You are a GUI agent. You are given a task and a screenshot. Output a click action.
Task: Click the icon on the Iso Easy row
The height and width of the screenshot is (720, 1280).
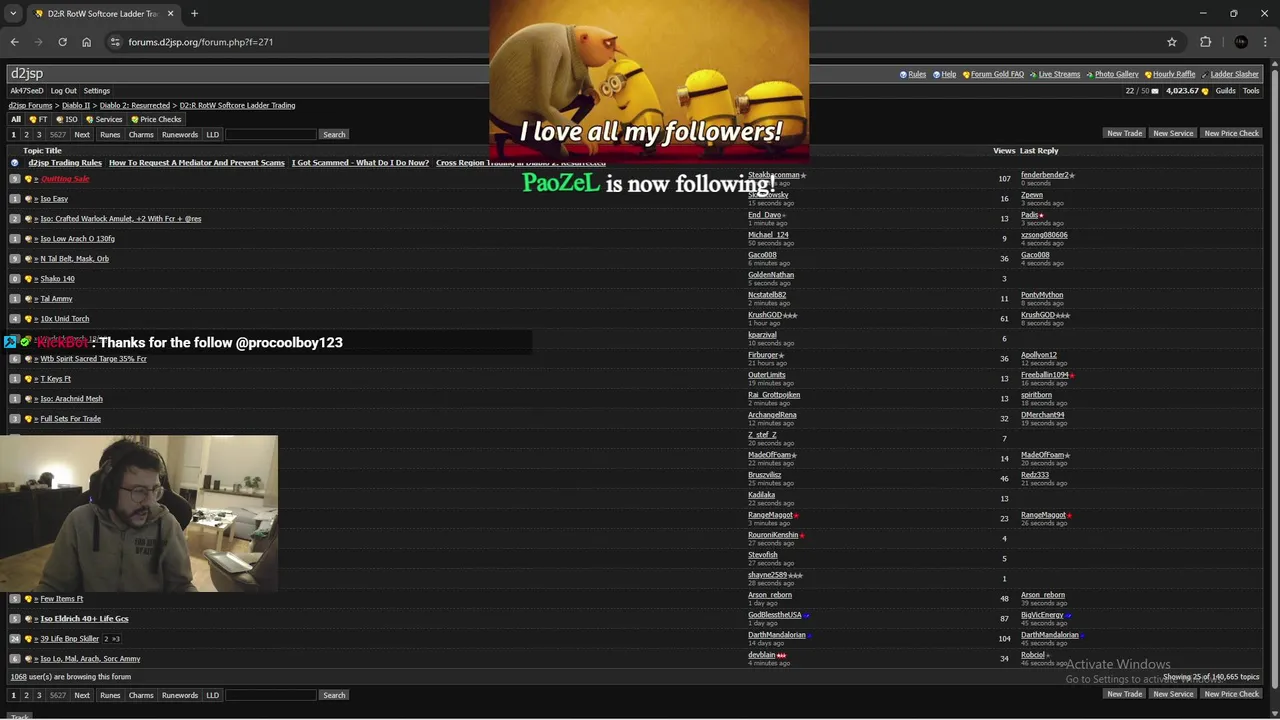(x=28, y=199)
